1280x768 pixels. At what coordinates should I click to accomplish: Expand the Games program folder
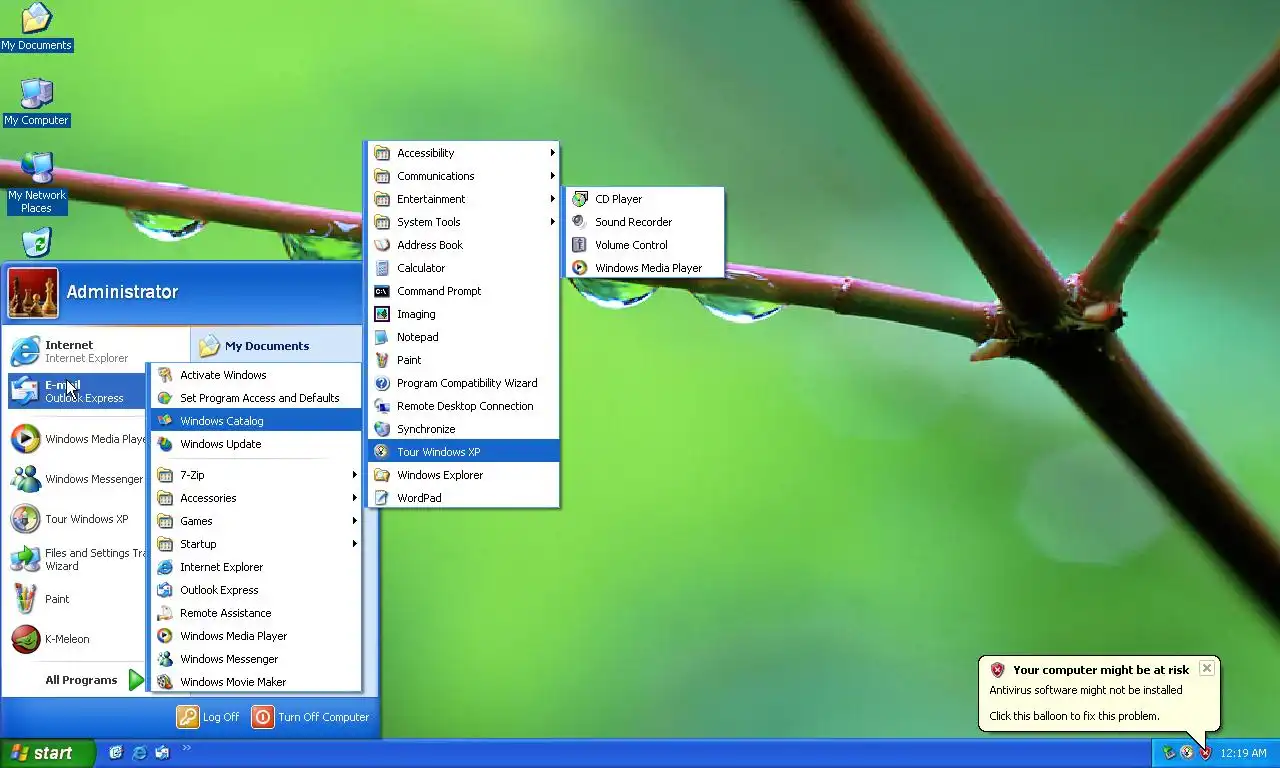click(256, 521)
